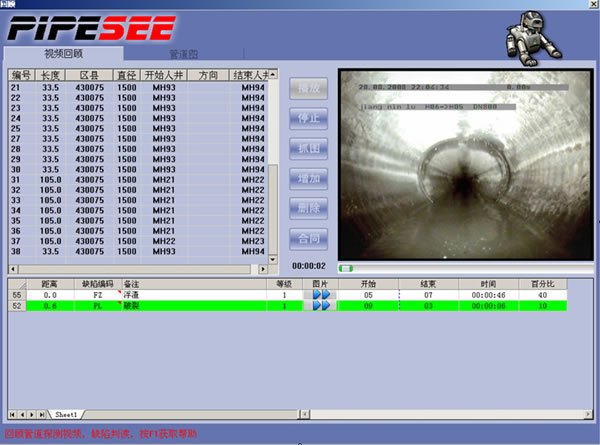The height and width of the screenshot is (445, 600).
Task: Click the 直径 column header
Action: click(127, 75)
